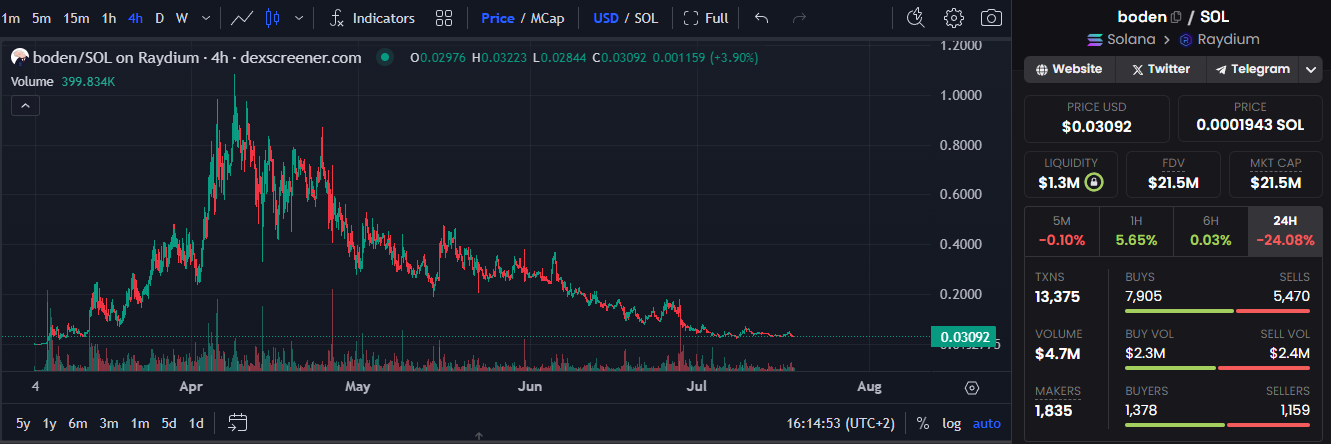
Task: Select the 5m timeframe
Action: coord(41,18)
